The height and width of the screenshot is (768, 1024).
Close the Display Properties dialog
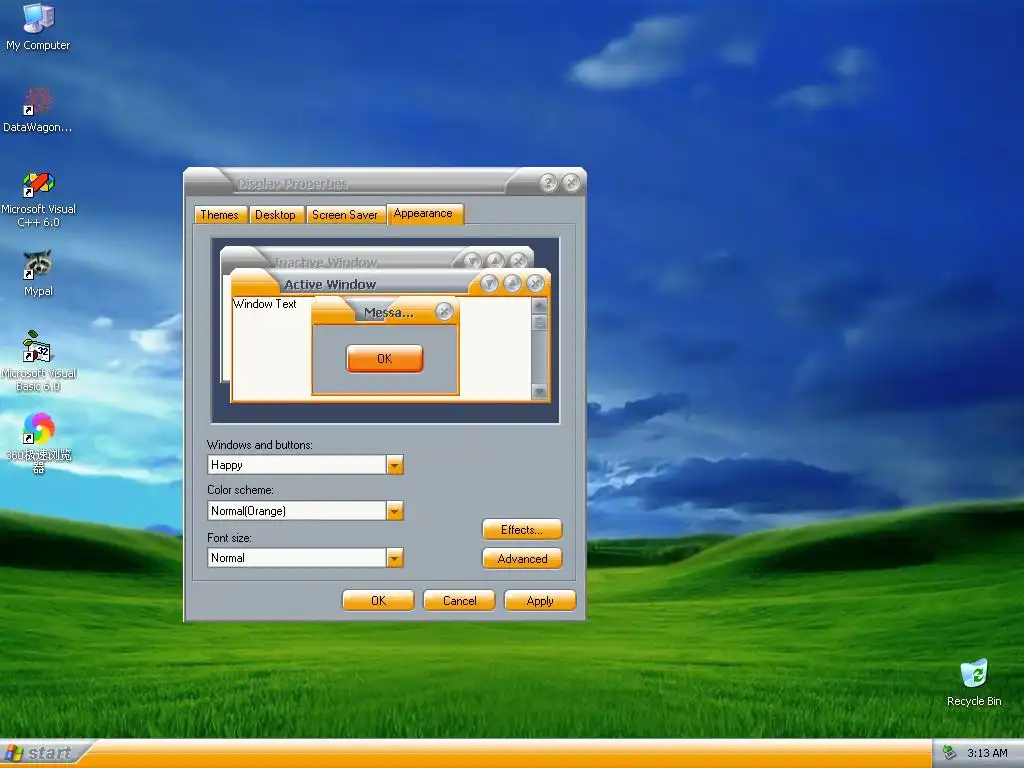click(x=571, y=183)
